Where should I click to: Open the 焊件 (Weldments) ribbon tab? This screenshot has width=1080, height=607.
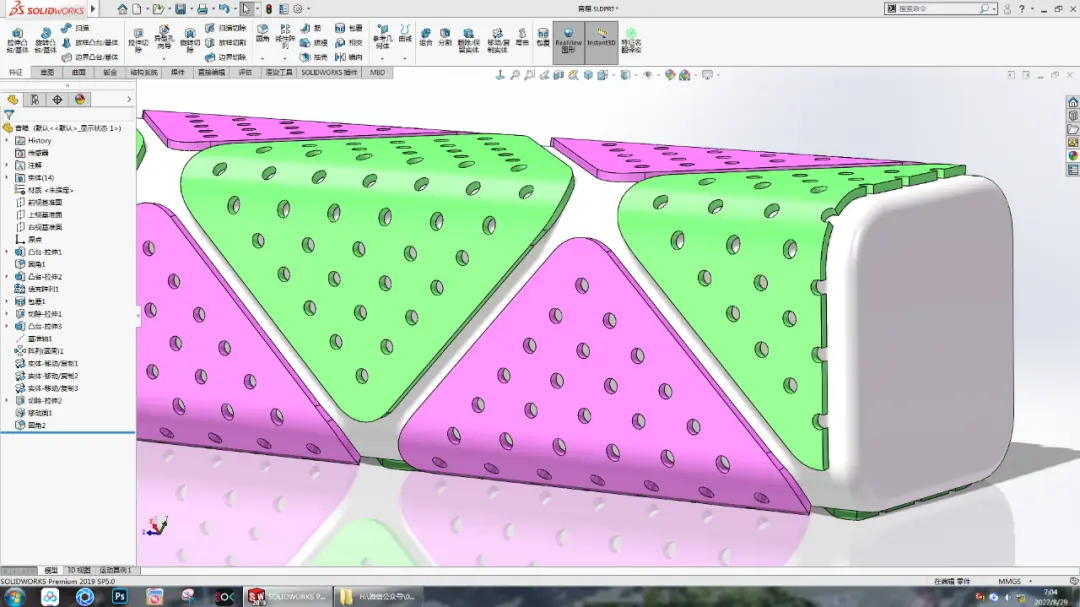coord(178,72)
